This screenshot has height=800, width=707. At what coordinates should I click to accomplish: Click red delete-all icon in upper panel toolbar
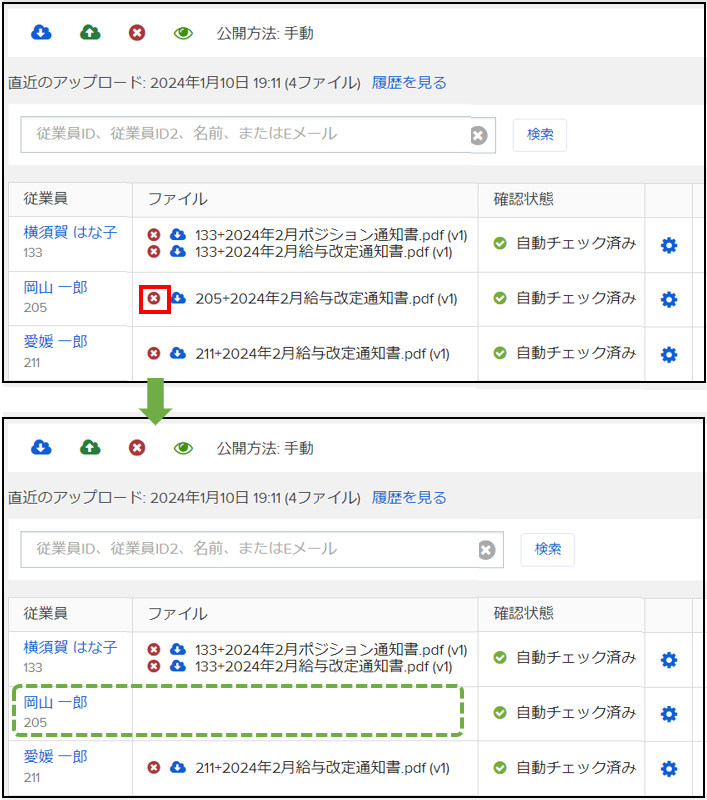pyautogui.click(x=137, y=33)
